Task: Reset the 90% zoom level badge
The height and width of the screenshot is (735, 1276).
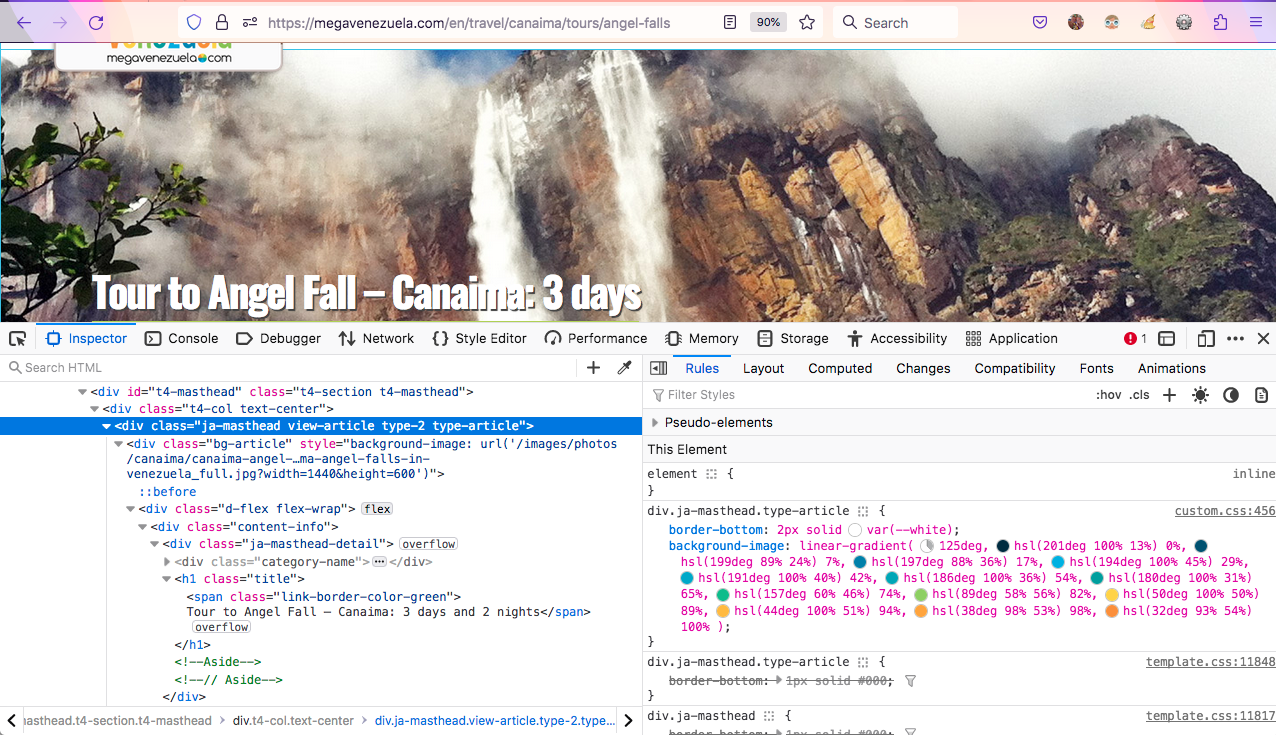Action: (x=767, y=22)
